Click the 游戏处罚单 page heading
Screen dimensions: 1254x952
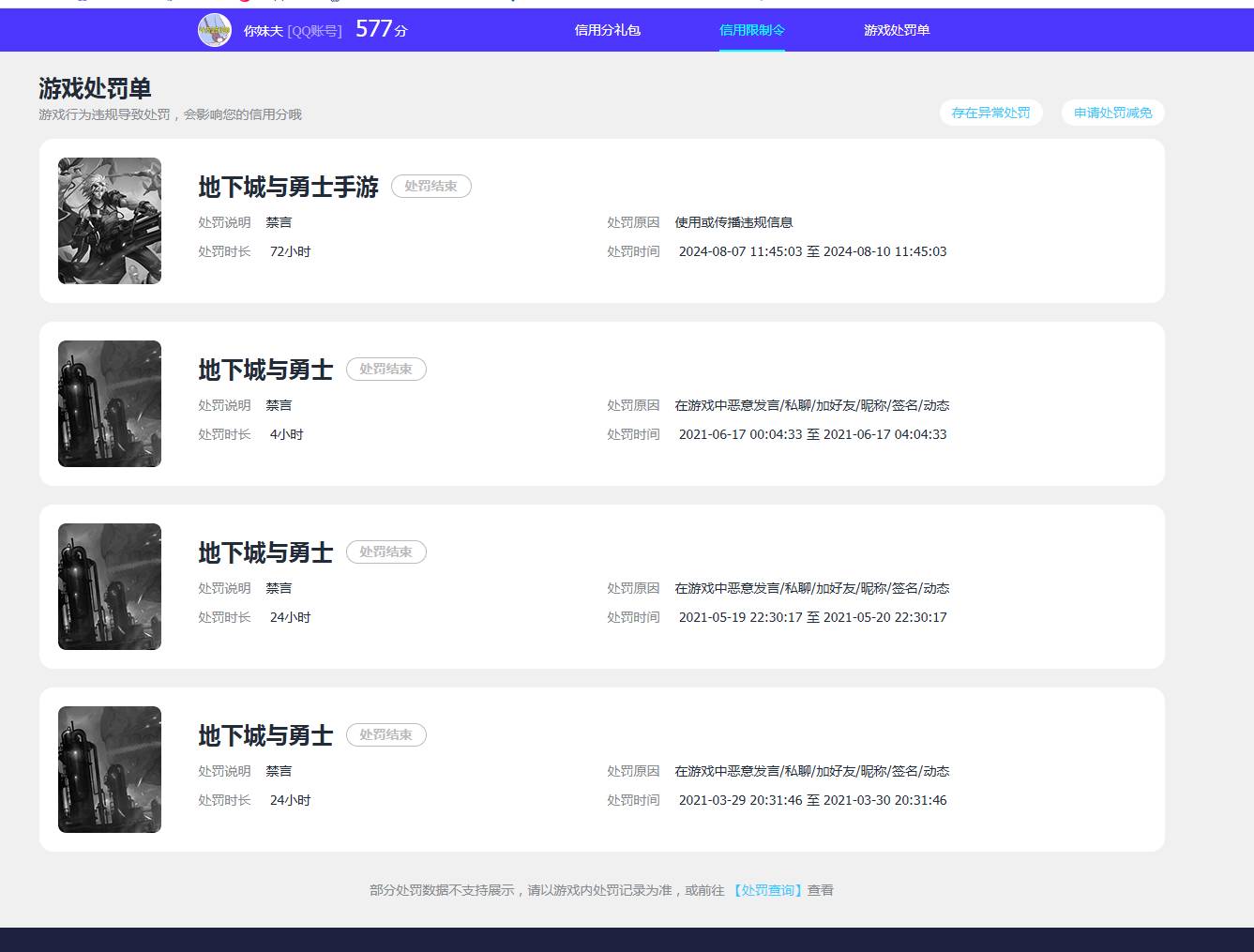pos(95,88)
